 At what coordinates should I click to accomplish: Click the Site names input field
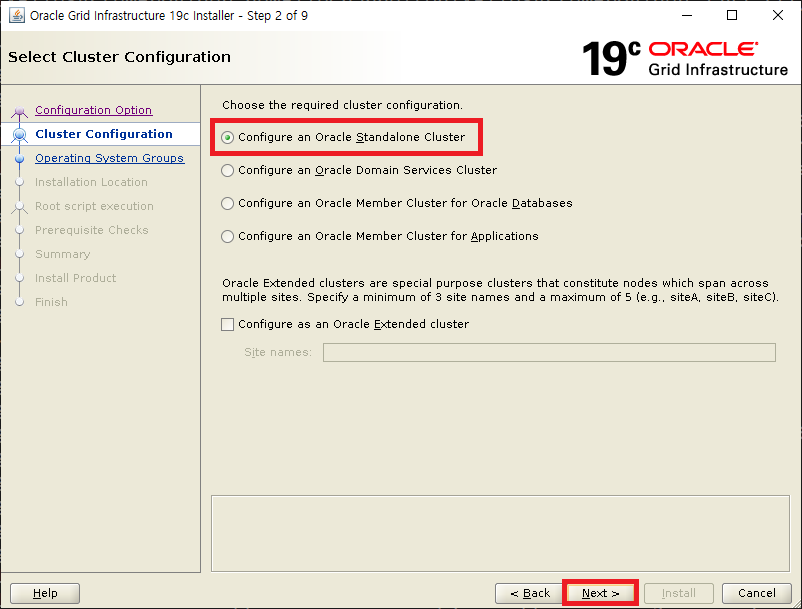549,352
